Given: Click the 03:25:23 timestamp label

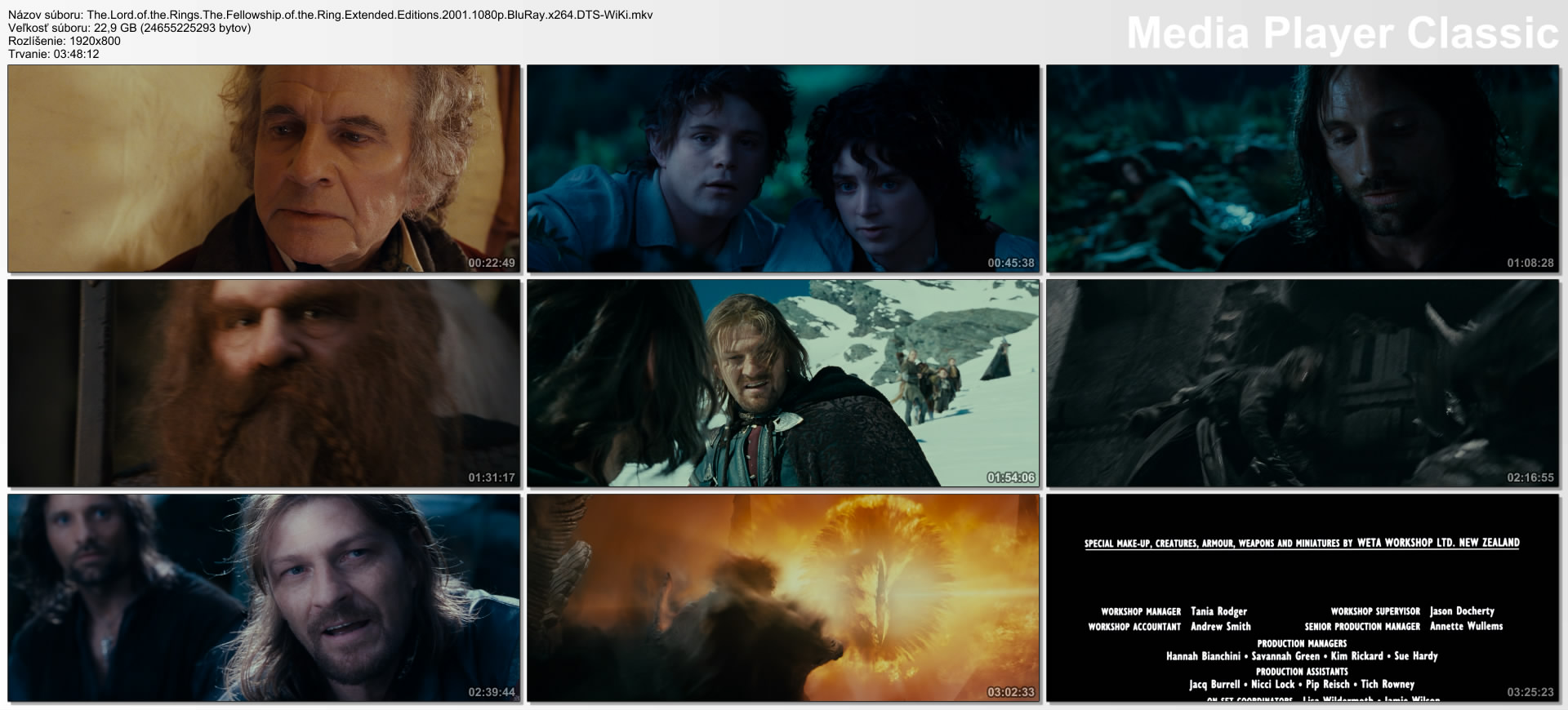Looking at the screenshot, I should pyautogui.click(x=1530, y=692).
